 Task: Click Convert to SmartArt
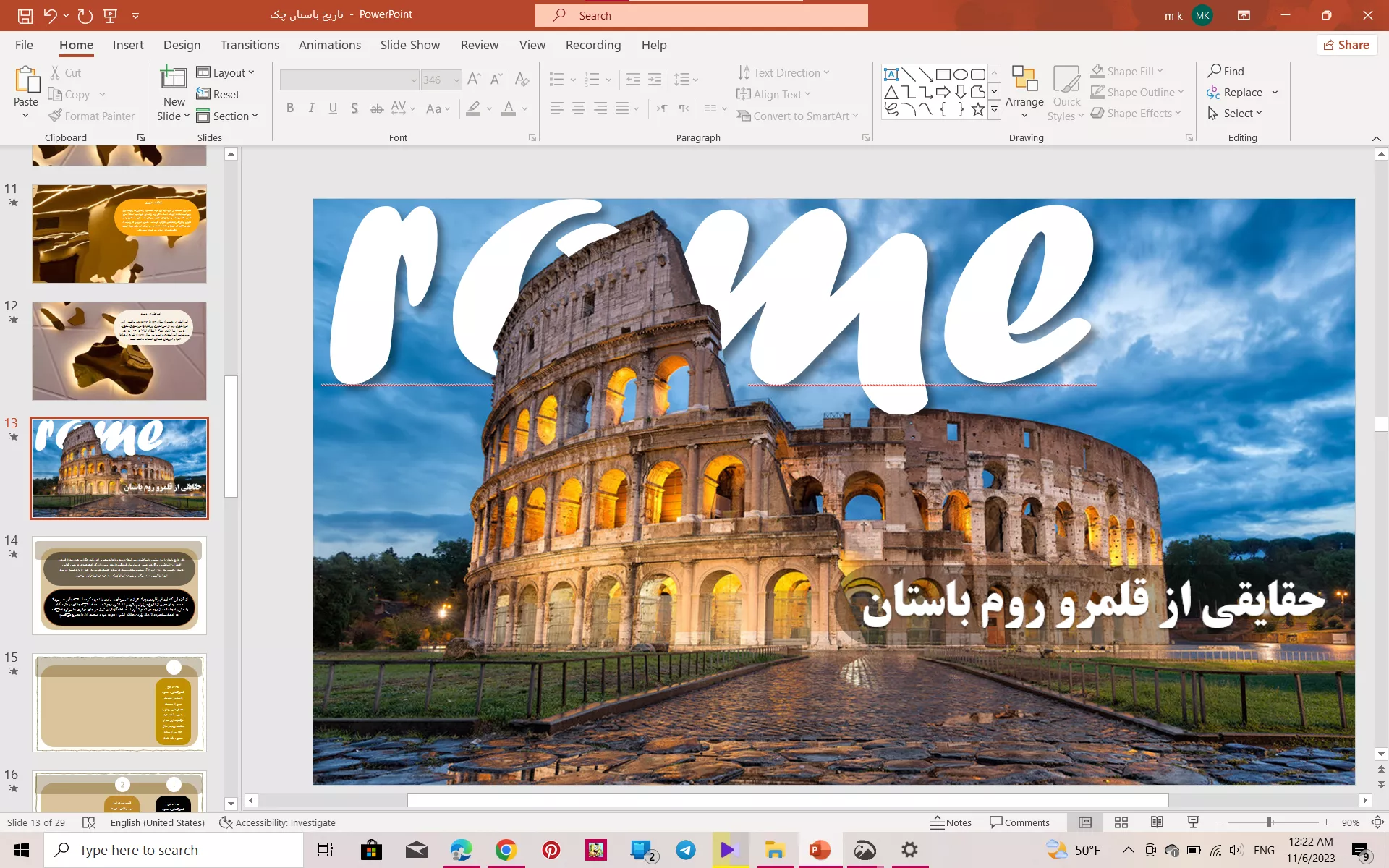coord(797,116)
